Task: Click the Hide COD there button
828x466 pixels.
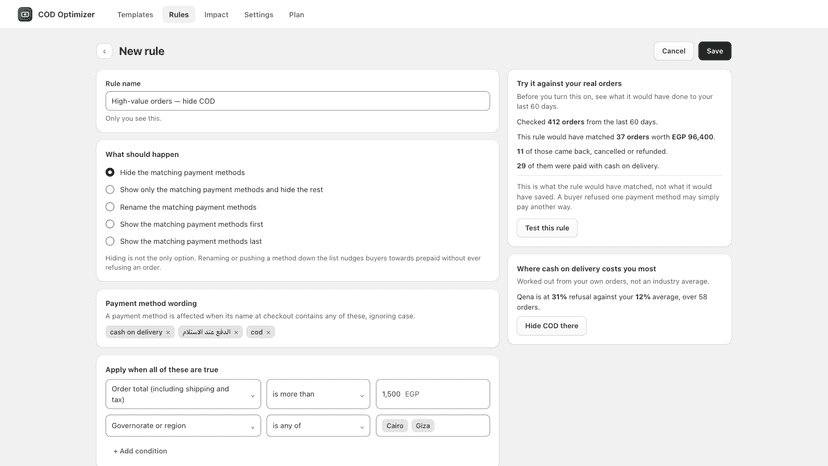Action: [x=551, y=326]
